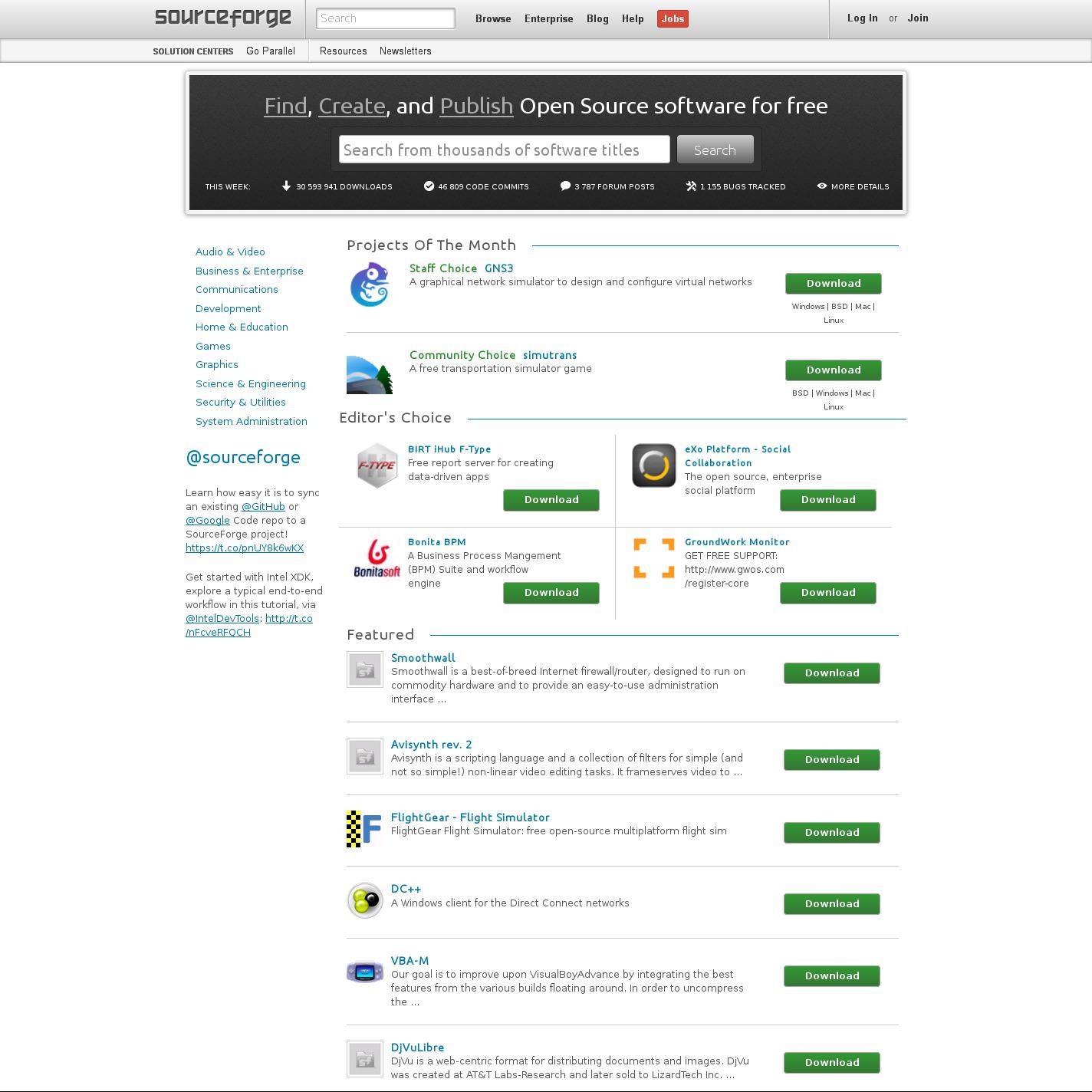Select the GroundWork Monitor orange icon

pyautogui.click(x=653, y=558)
